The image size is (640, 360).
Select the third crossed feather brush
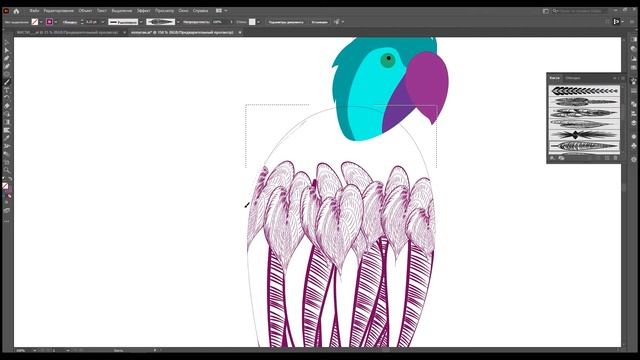click(584, 113)
